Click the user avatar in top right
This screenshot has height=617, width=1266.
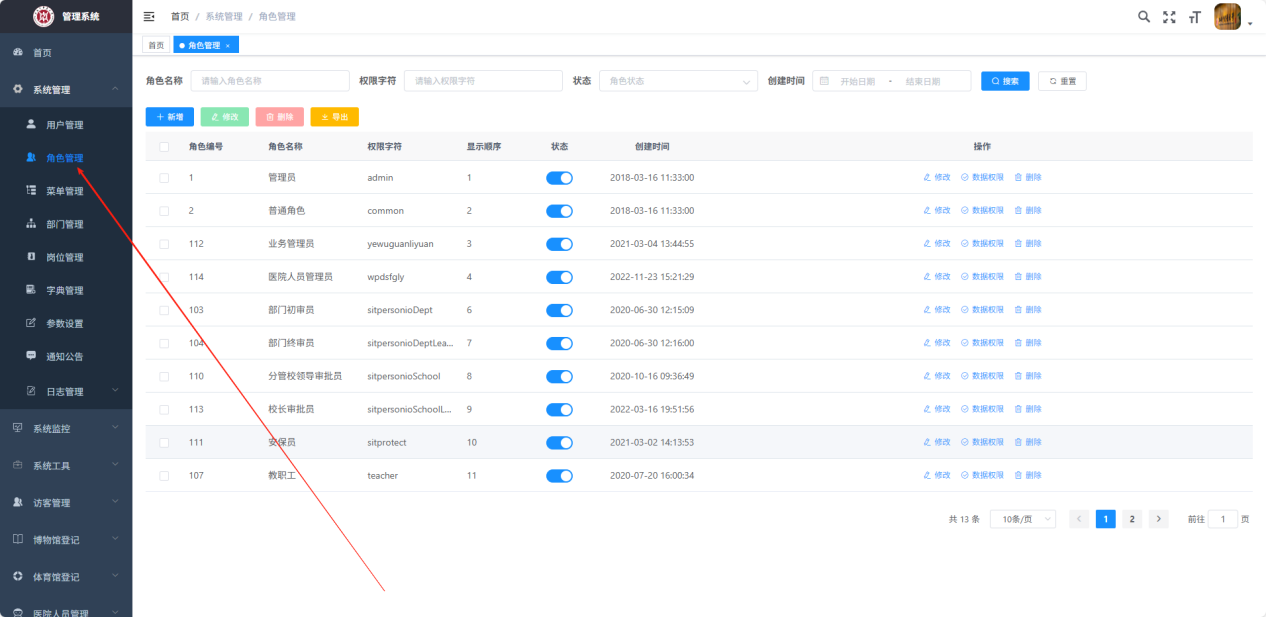coord(1227,17)
